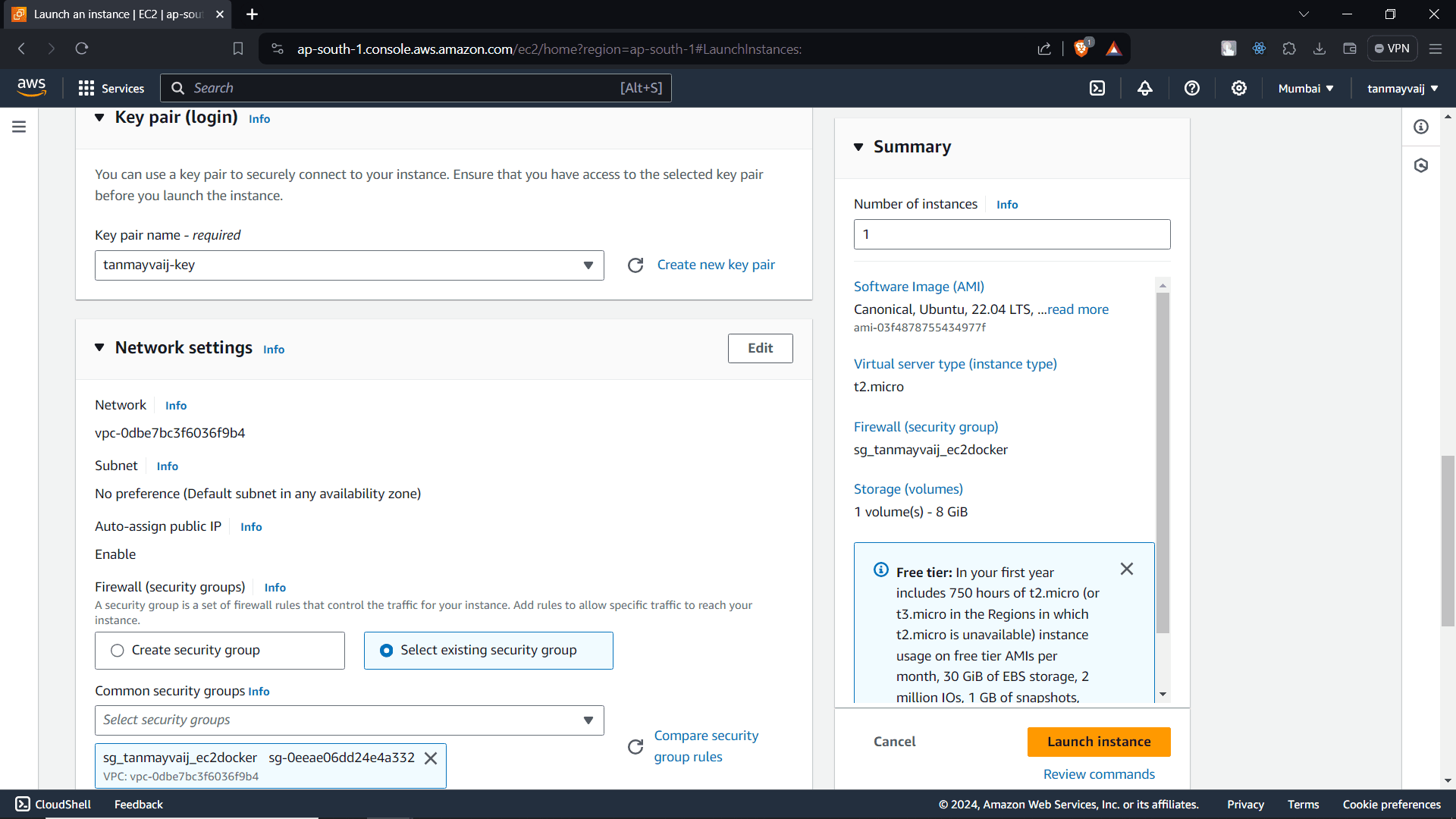Dismiss the Free tier info box

tap(1126, 569)
